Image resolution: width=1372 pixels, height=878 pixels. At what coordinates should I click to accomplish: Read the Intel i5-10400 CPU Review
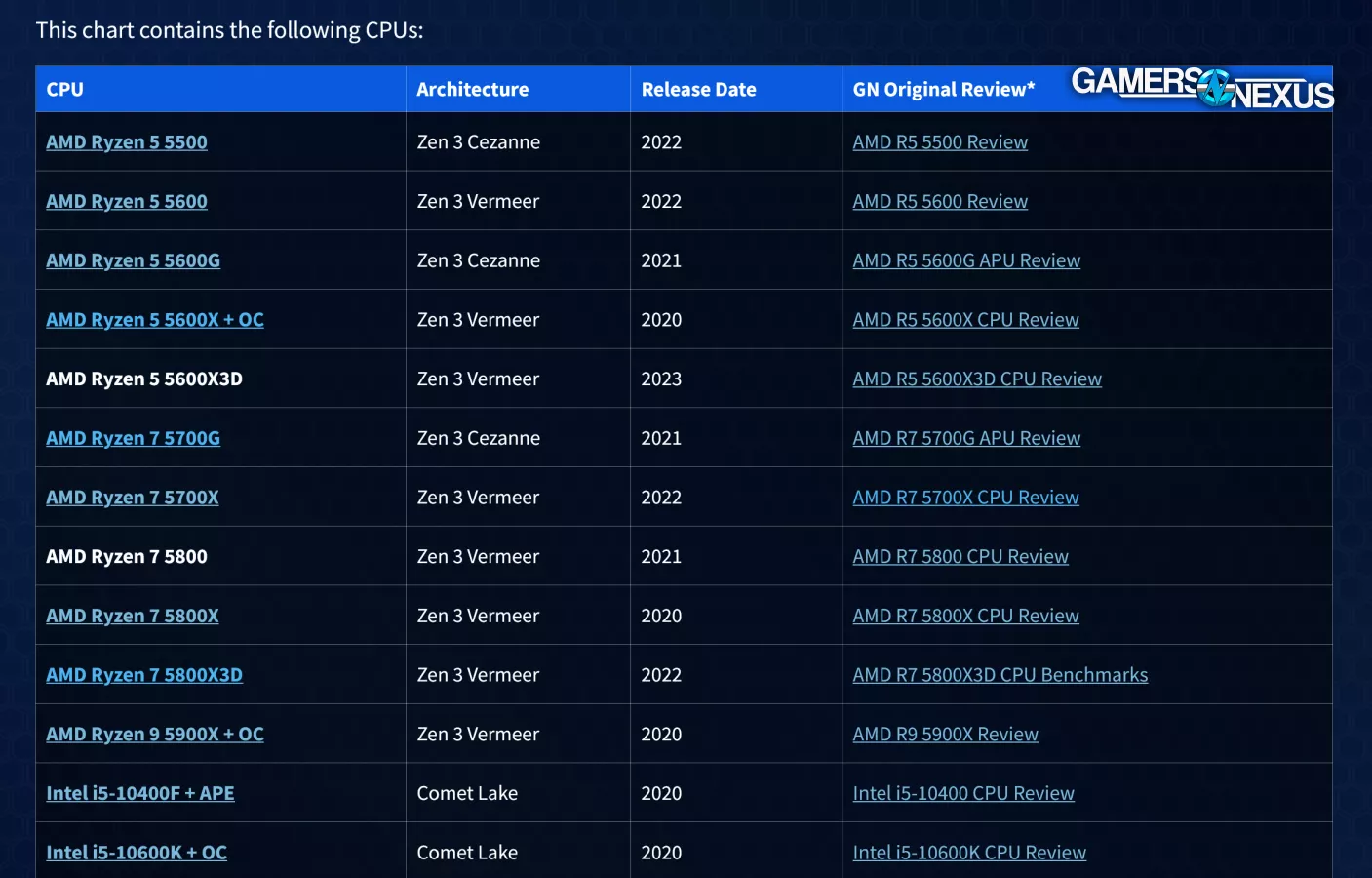[x=963, y=794]
